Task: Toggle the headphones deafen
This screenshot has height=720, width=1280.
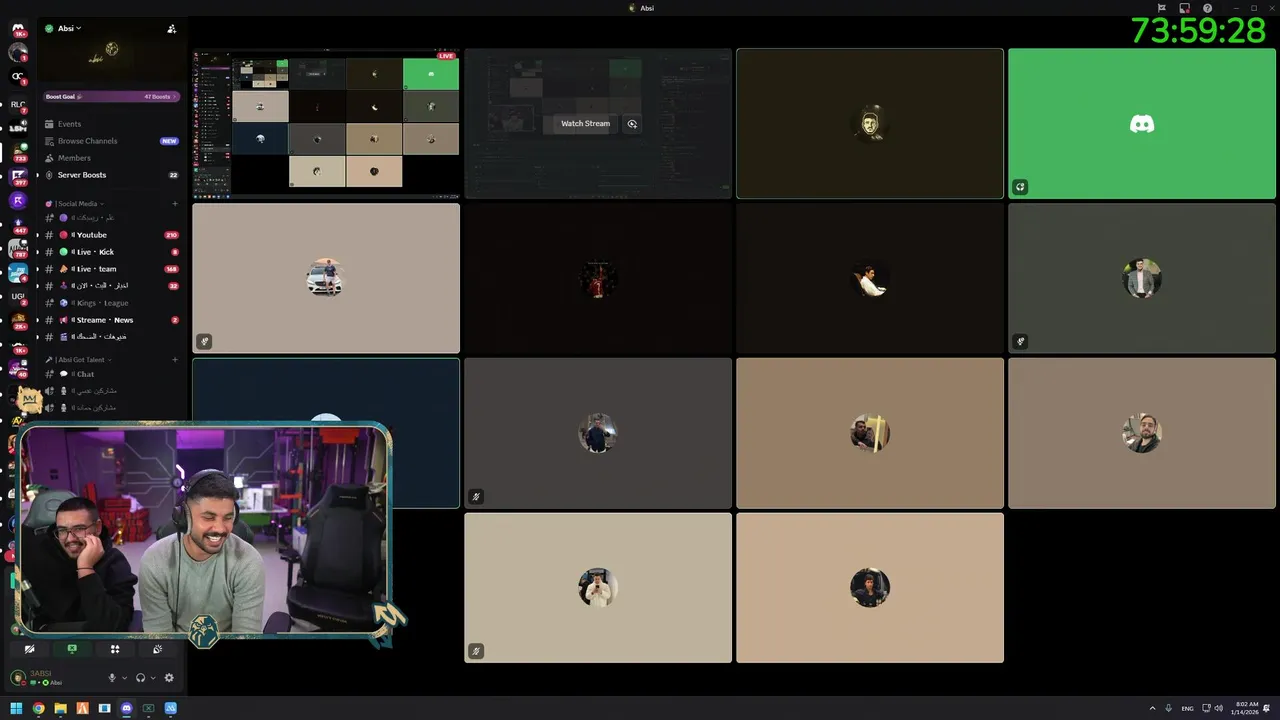Action: coord(141,678)
